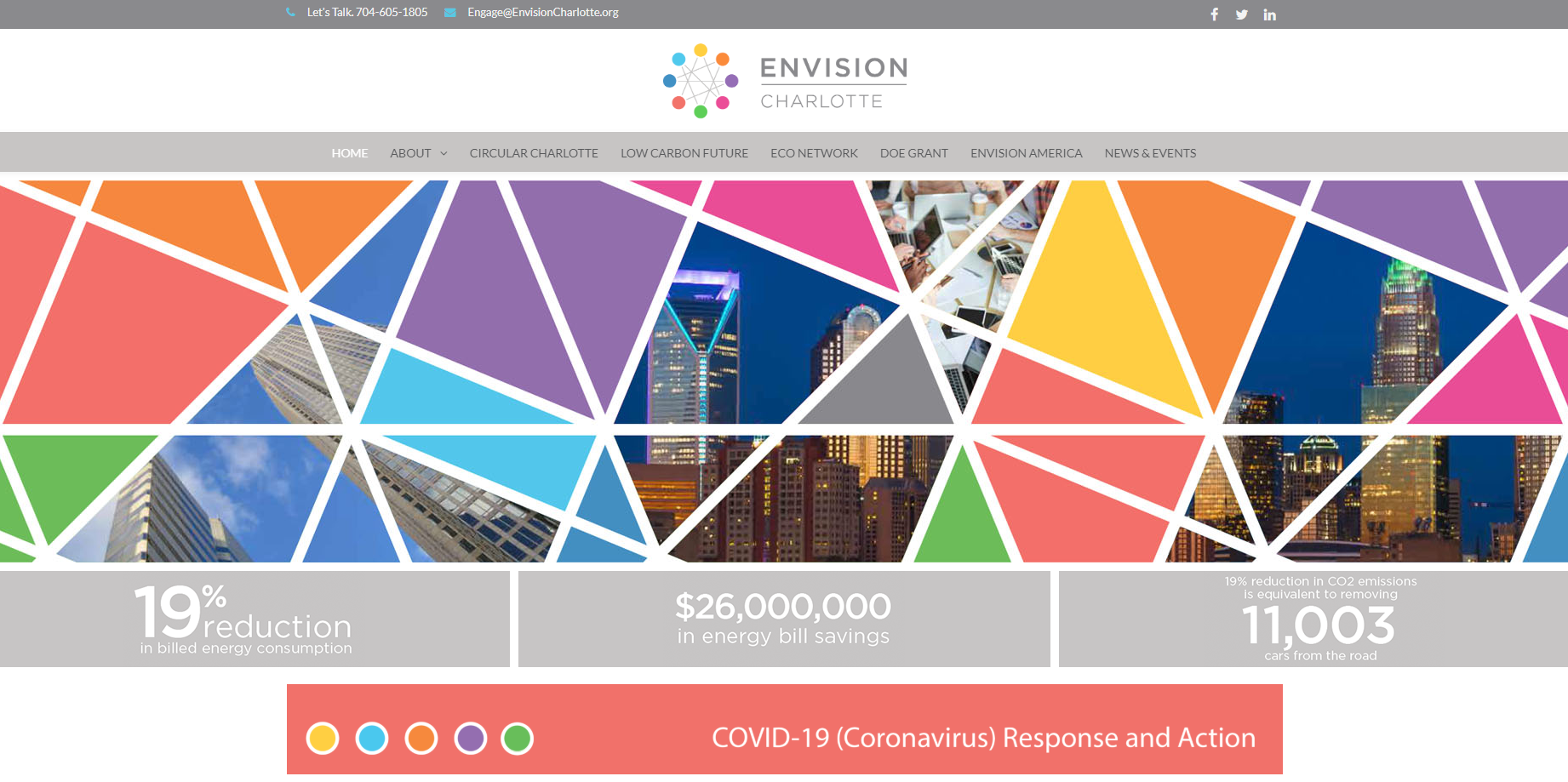1568x782 pixels.
Task: Open the Twitter social icon
Action: click(x=1242, y=14)
